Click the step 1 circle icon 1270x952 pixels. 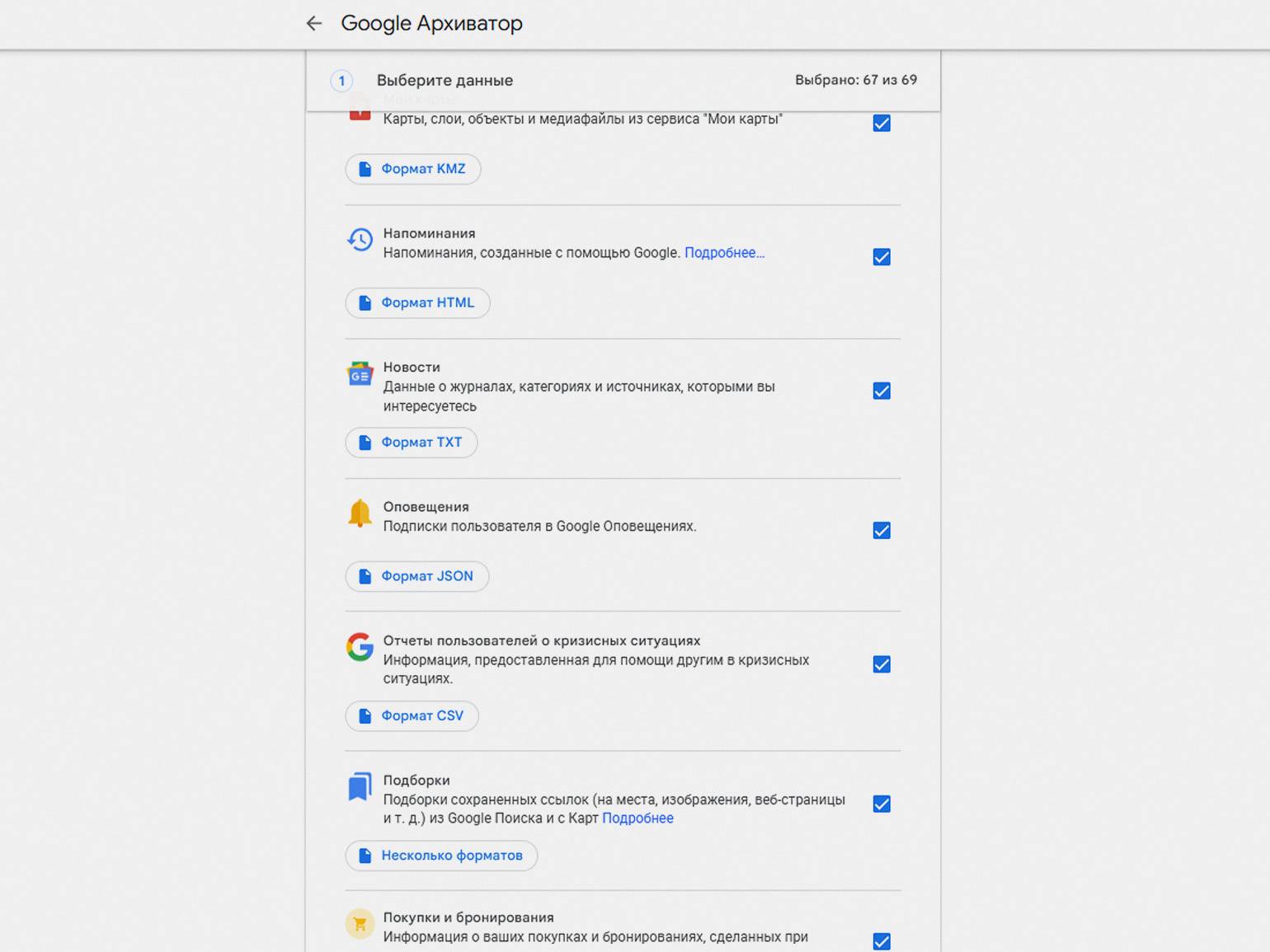coord(341,81)
